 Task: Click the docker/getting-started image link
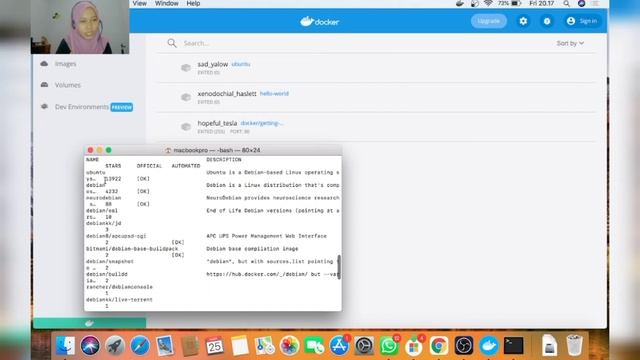[x=262, y=123]
